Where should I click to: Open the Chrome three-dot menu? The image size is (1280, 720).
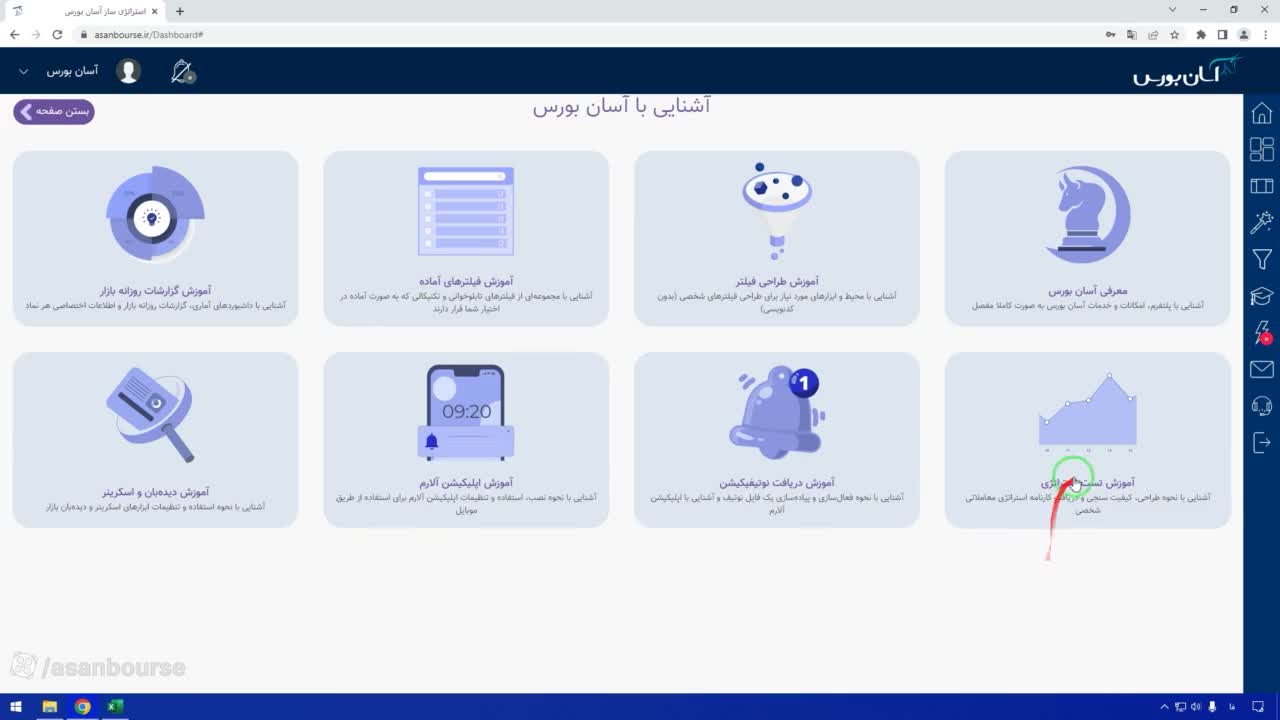1266,34
